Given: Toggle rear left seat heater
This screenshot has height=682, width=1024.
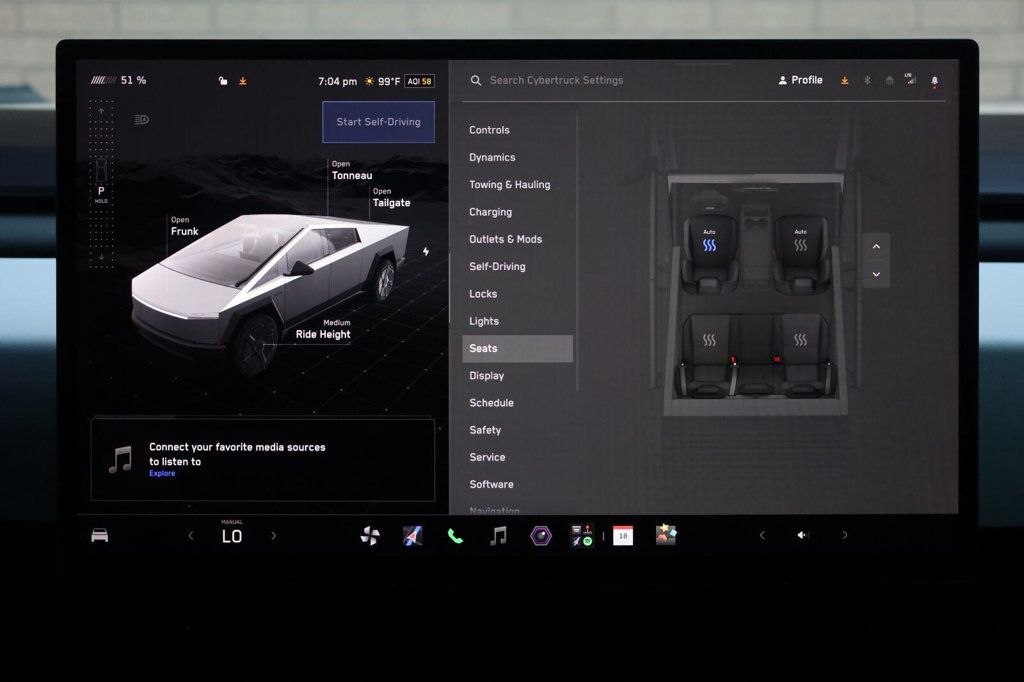Looking at the screenshot, I should [x=709, y=340].
